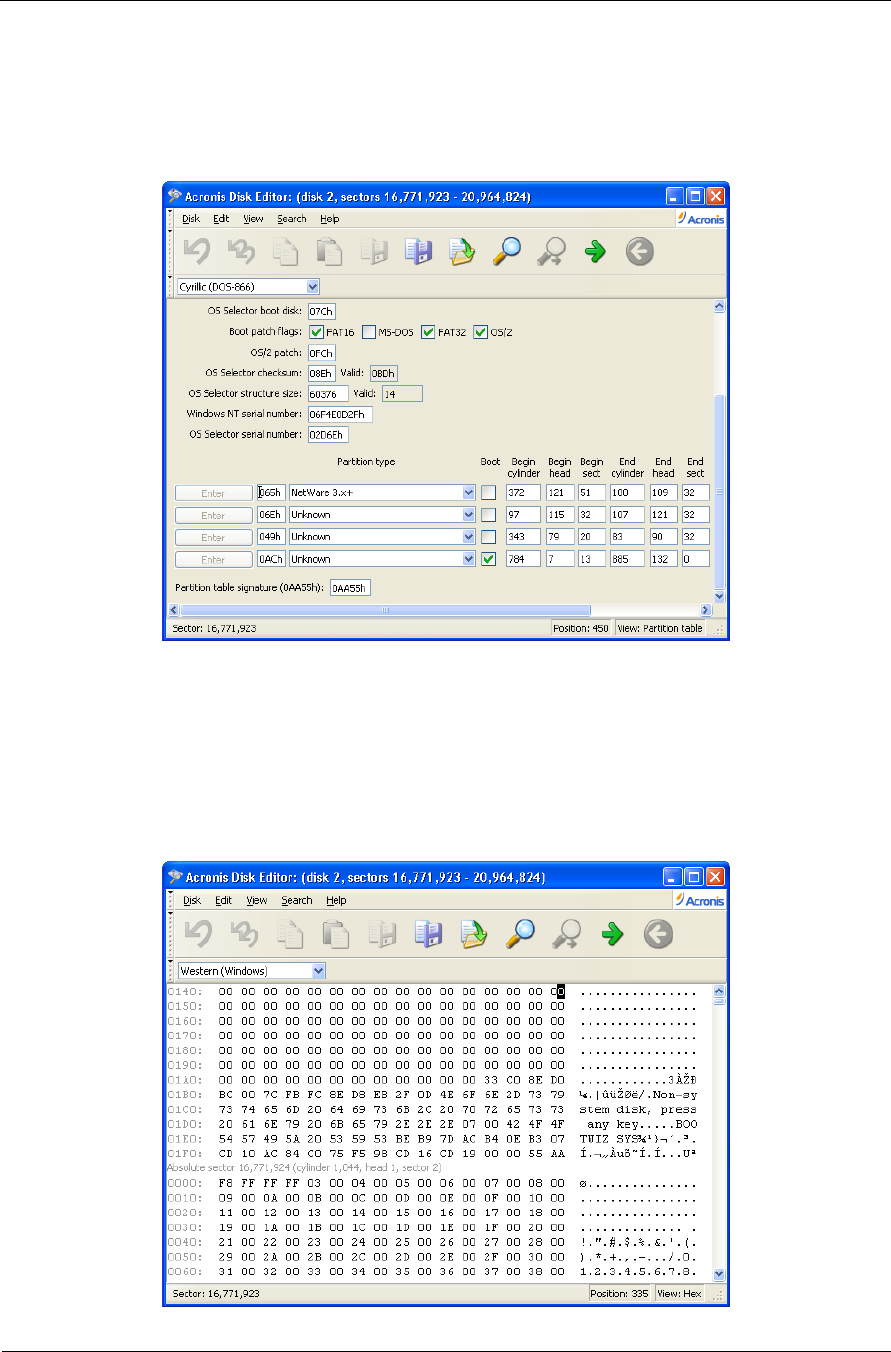Click folder read-from-file icon in partition table window
Screen dimensions: 891x1352
(462, 253)
